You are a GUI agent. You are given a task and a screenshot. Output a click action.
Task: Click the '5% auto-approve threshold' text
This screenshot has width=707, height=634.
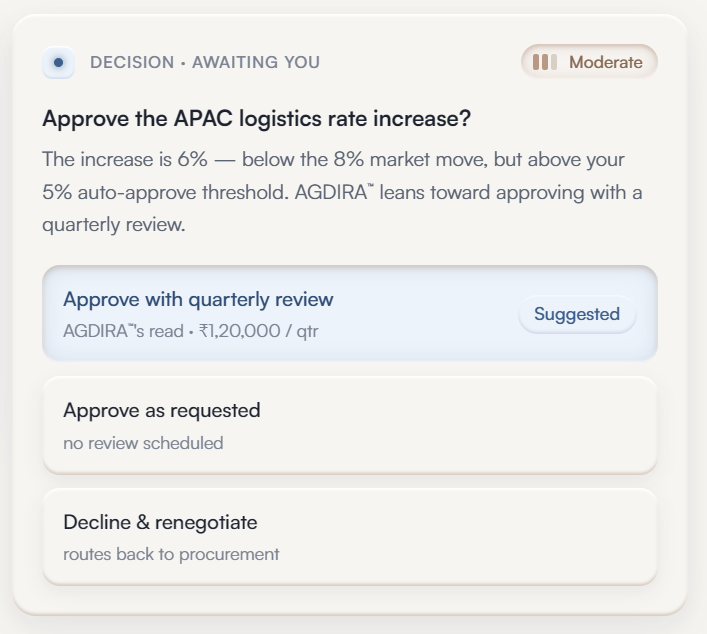coord(165,193)
